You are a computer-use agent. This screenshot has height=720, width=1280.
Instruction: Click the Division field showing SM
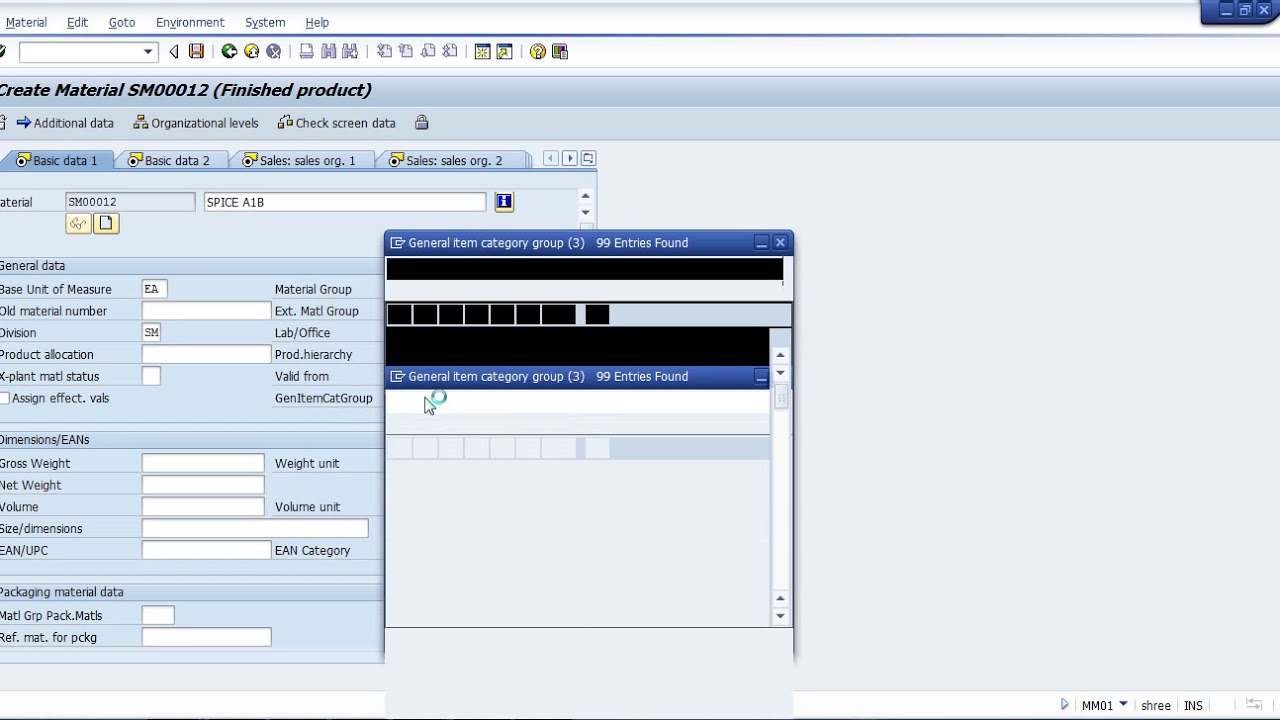pos(151,332)
